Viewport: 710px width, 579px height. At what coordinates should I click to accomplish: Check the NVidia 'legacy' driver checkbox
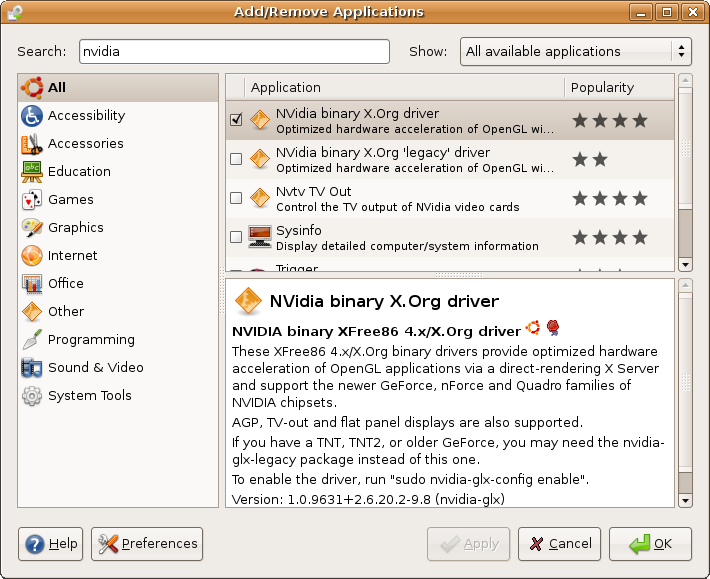pyautogui.click(x=236, y=159)
